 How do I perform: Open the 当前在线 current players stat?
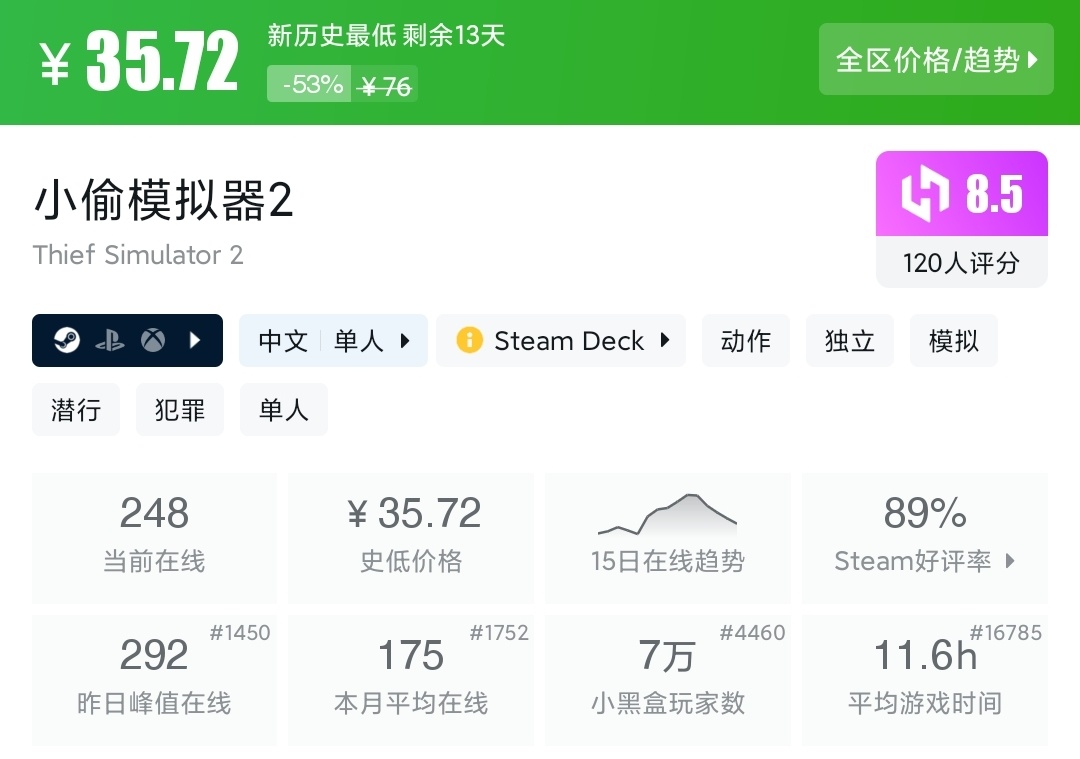coord(154,538)
